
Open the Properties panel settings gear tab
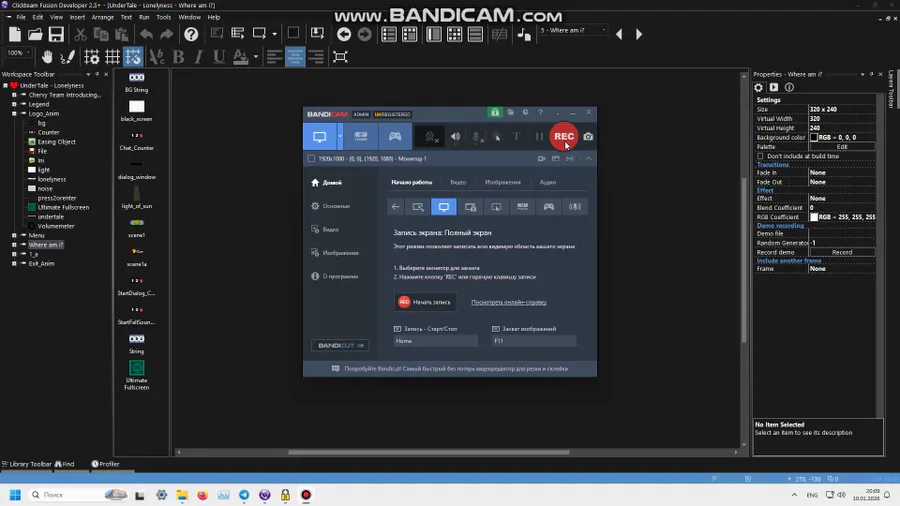758,88
